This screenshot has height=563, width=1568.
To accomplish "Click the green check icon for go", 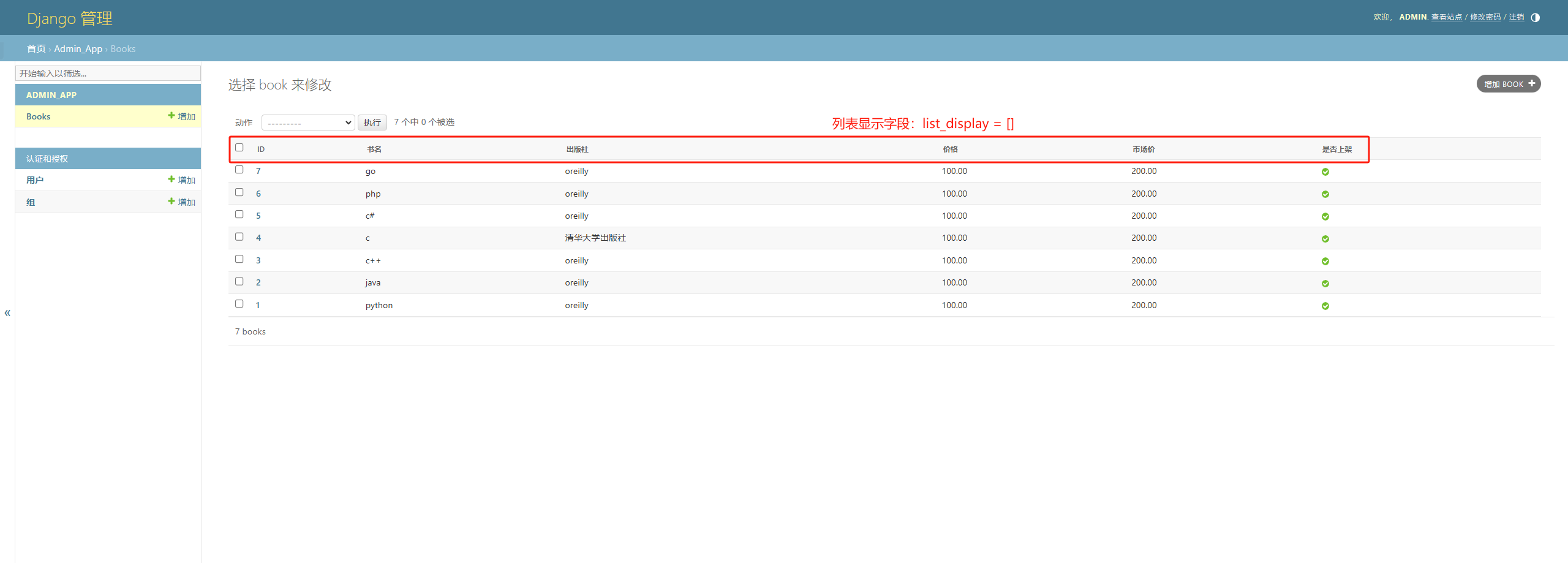I will pos(1325,172).
